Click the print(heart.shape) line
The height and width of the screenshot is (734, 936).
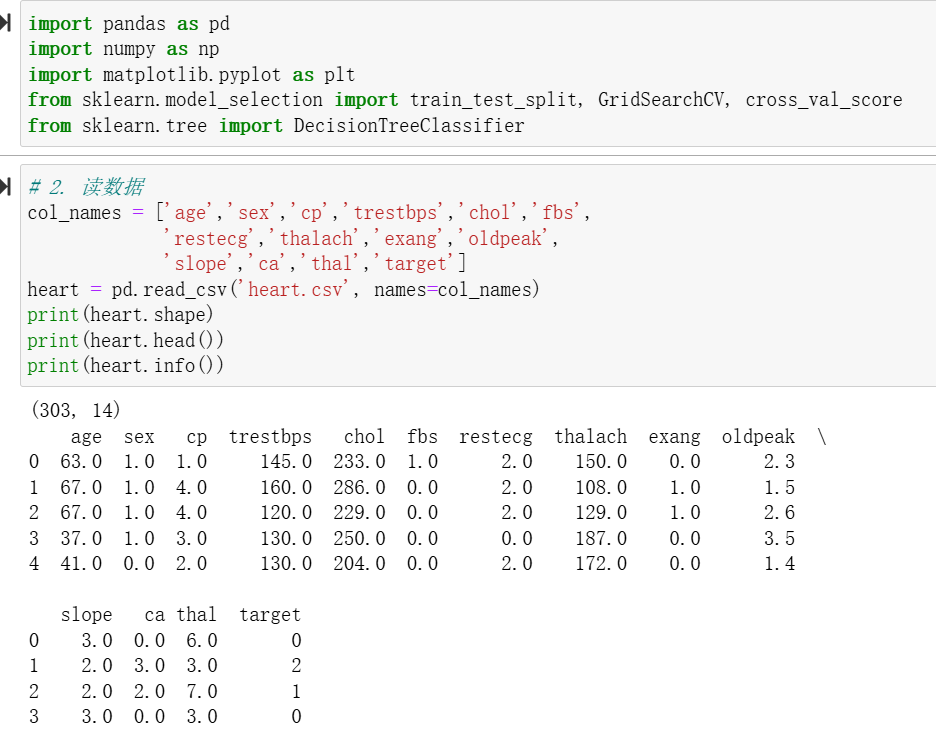(120, 315)
